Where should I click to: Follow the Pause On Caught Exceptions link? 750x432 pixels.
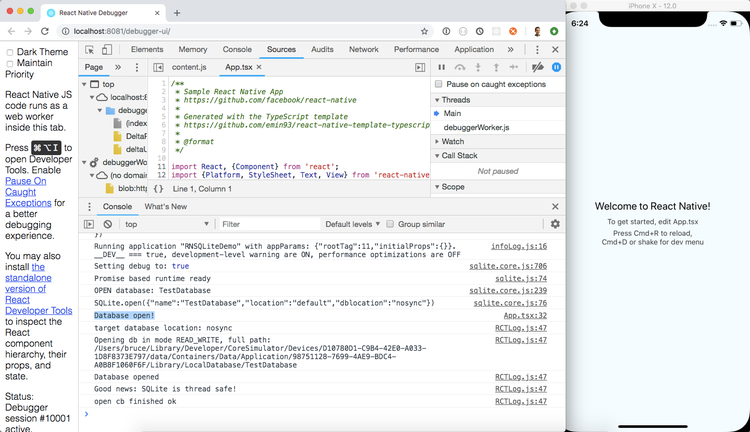tap(28, 192)
